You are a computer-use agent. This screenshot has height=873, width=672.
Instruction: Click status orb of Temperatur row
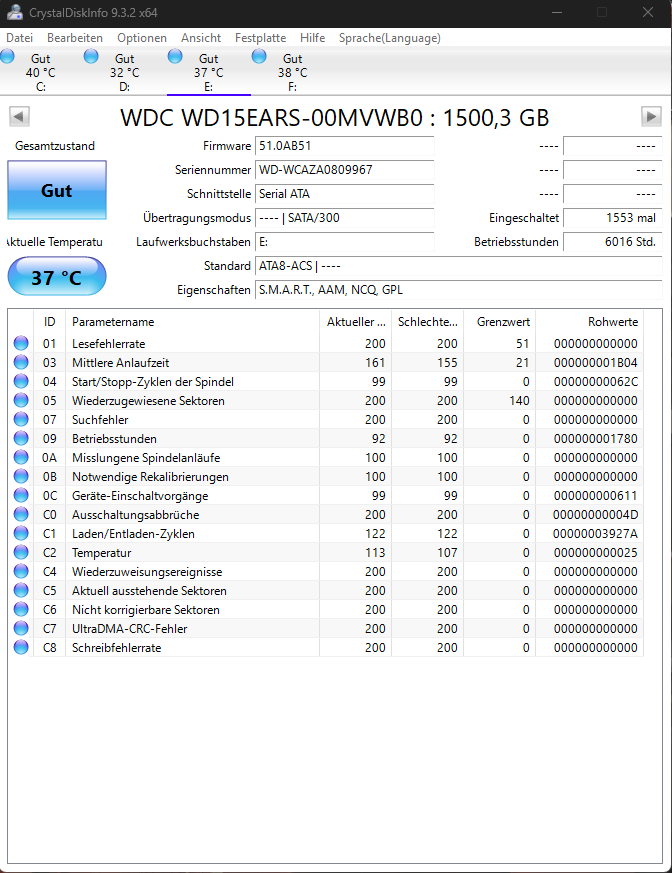point(21,552)
